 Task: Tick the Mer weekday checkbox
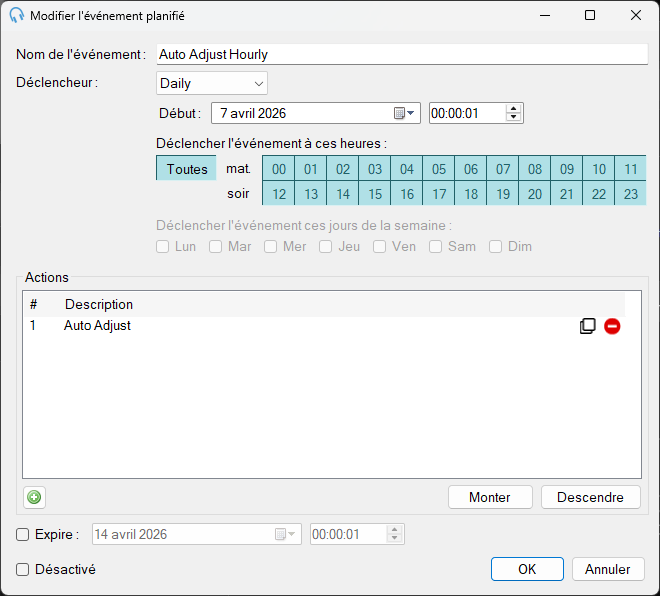(x=270, y=246)
